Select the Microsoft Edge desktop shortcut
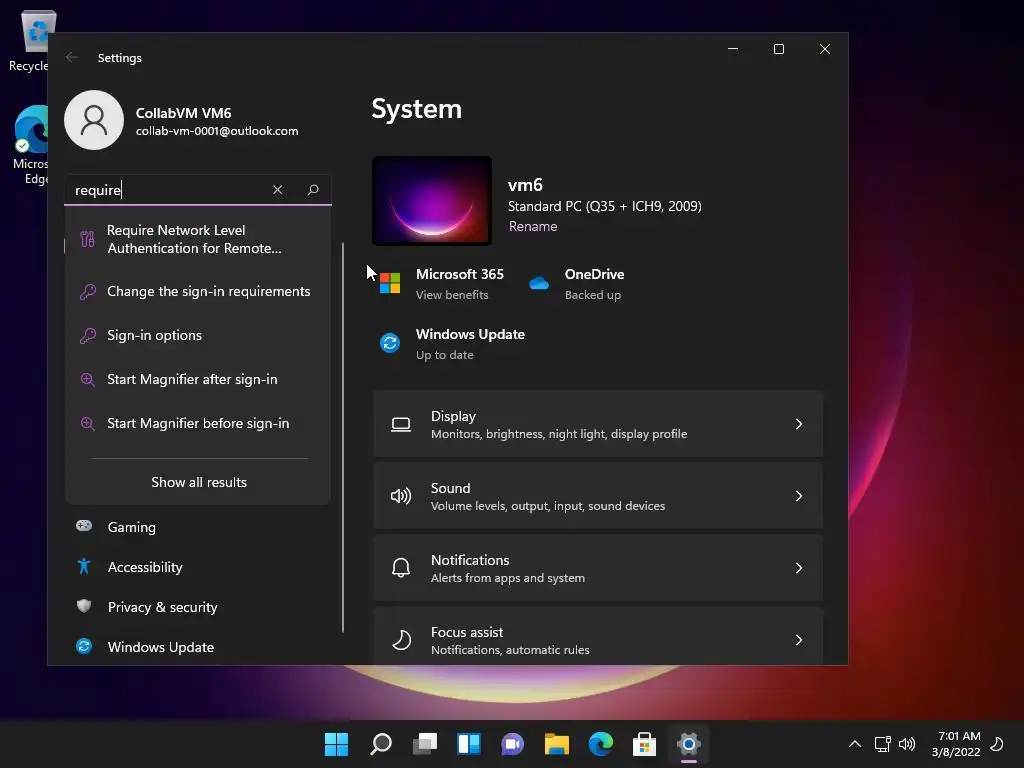The image size is (1024, 768). 31,145
